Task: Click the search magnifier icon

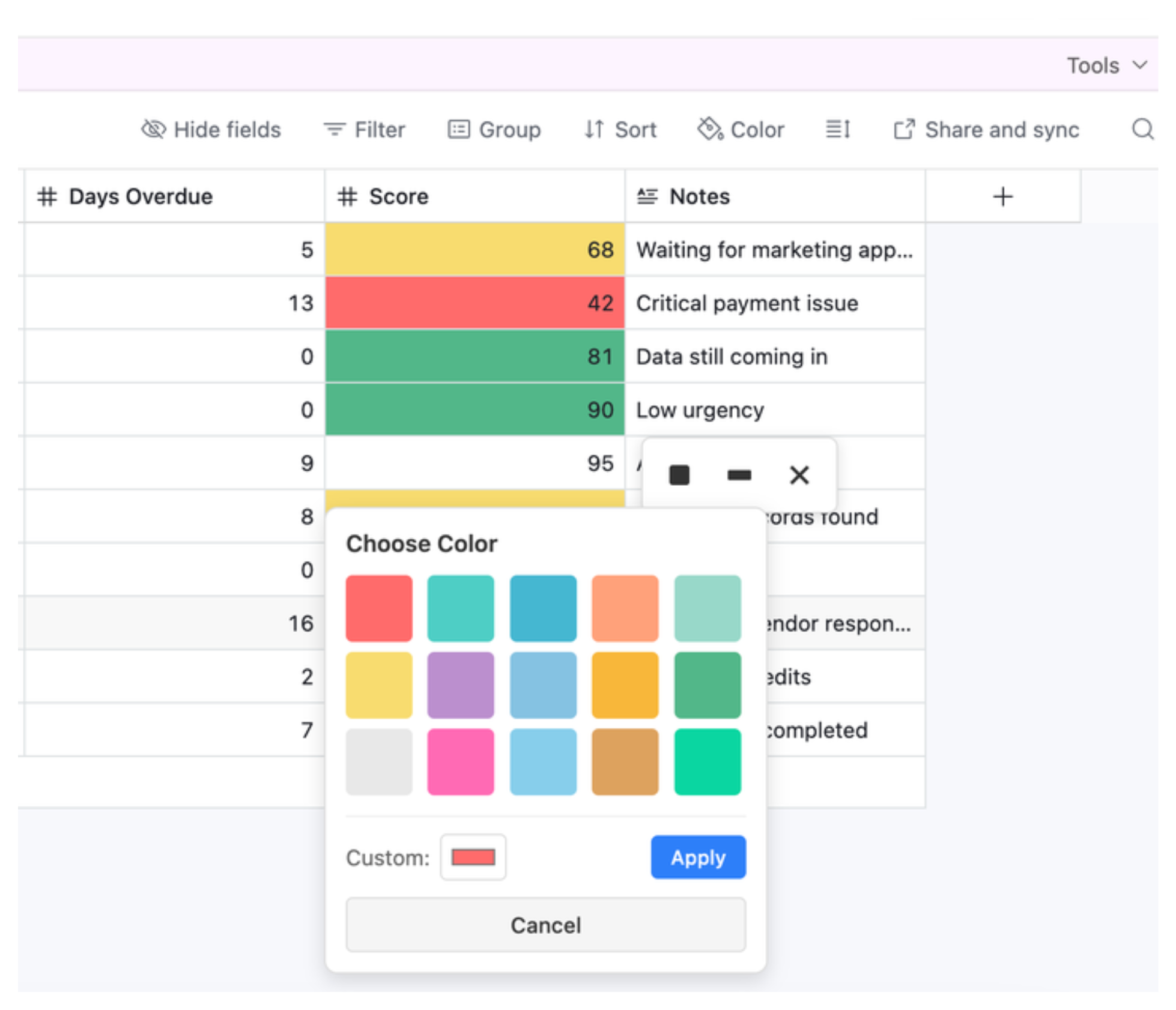Action: 1144,129
